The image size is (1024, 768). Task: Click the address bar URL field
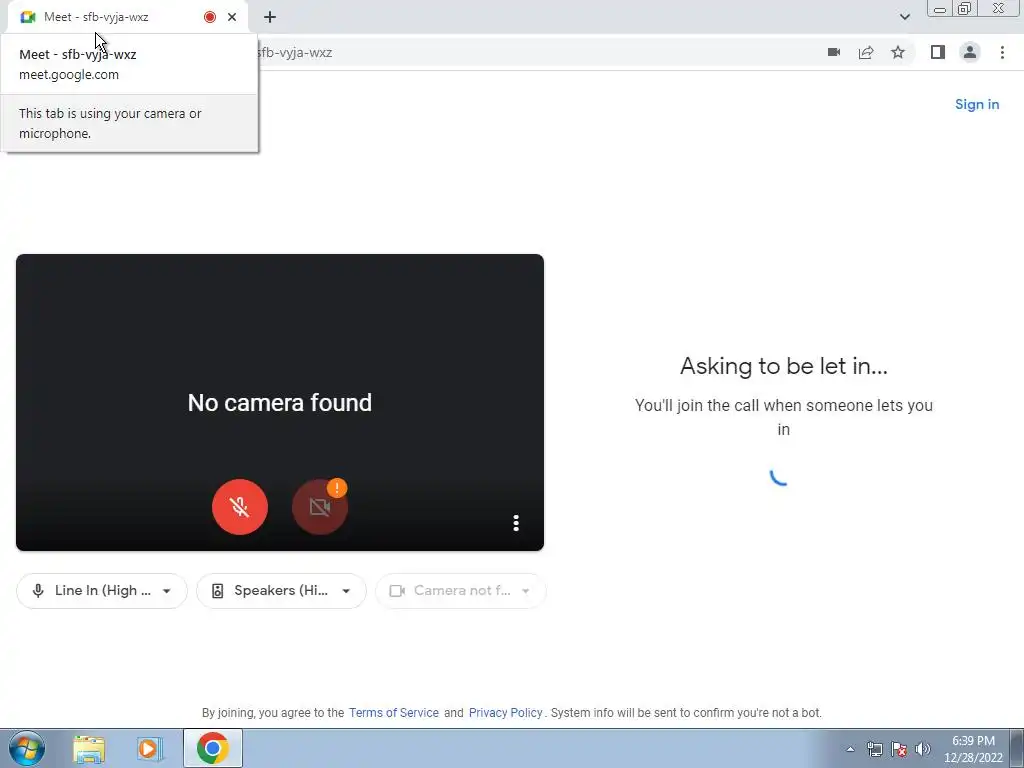coord(536,52)
